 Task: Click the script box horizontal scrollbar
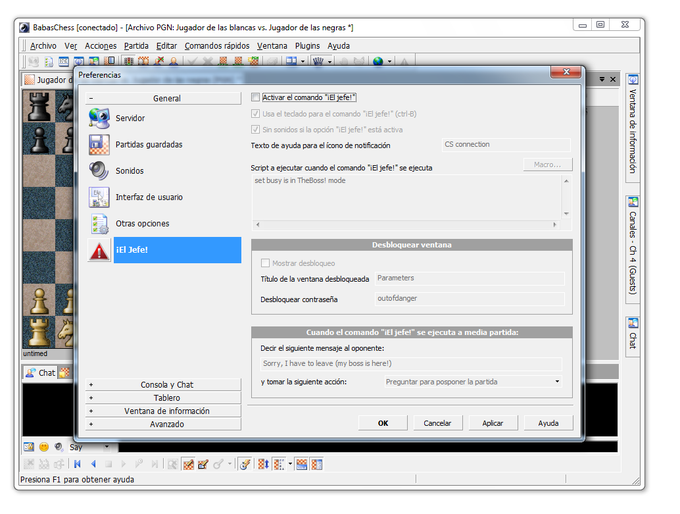[x=406, y=225]
